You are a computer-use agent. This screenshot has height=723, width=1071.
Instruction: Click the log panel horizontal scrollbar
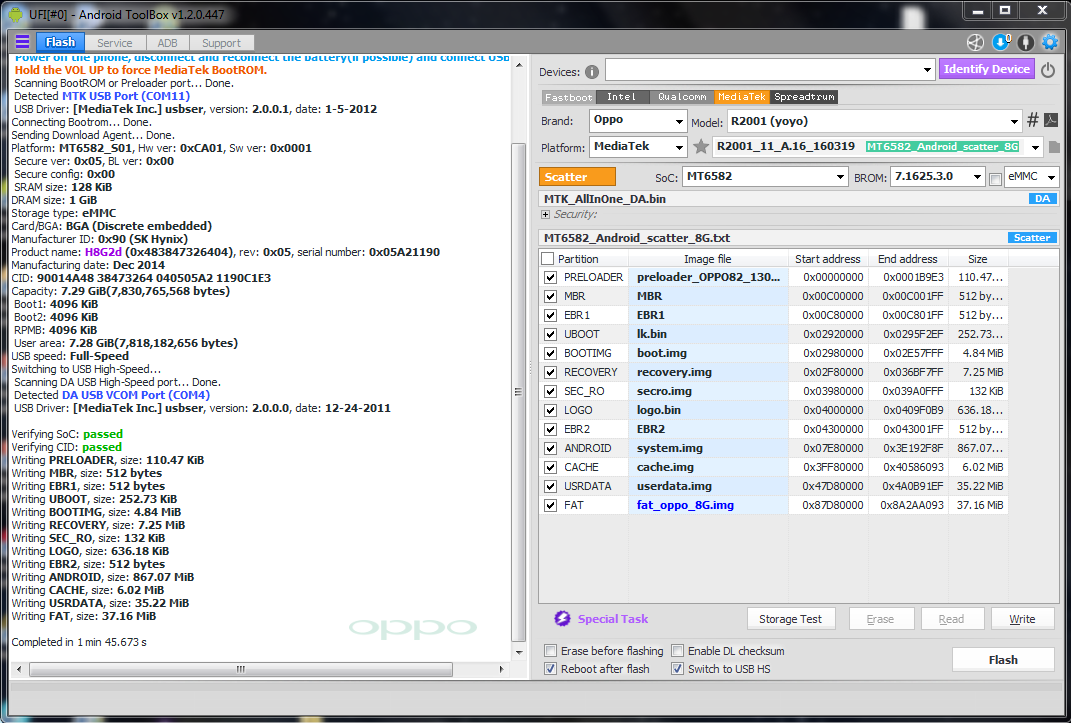(x=240, y=669)
